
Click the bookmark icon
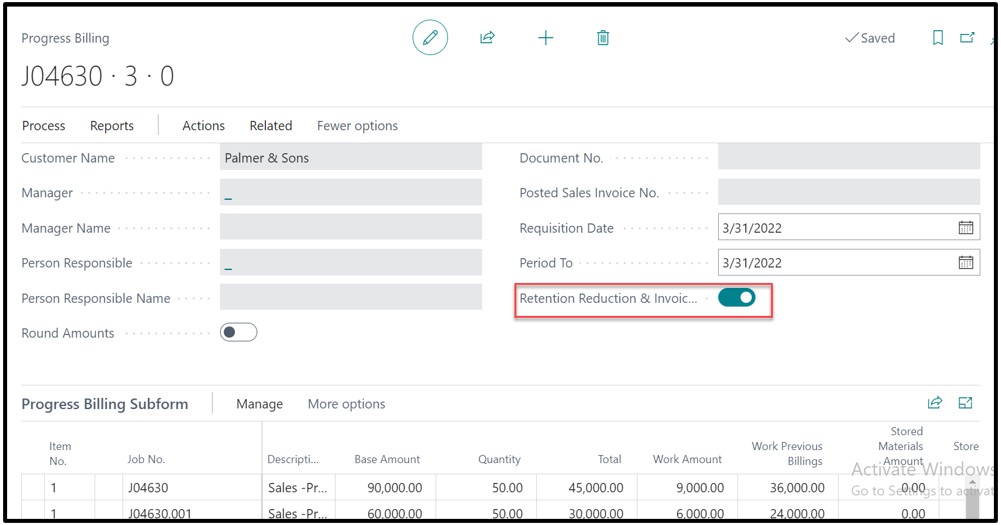point(937,38)
